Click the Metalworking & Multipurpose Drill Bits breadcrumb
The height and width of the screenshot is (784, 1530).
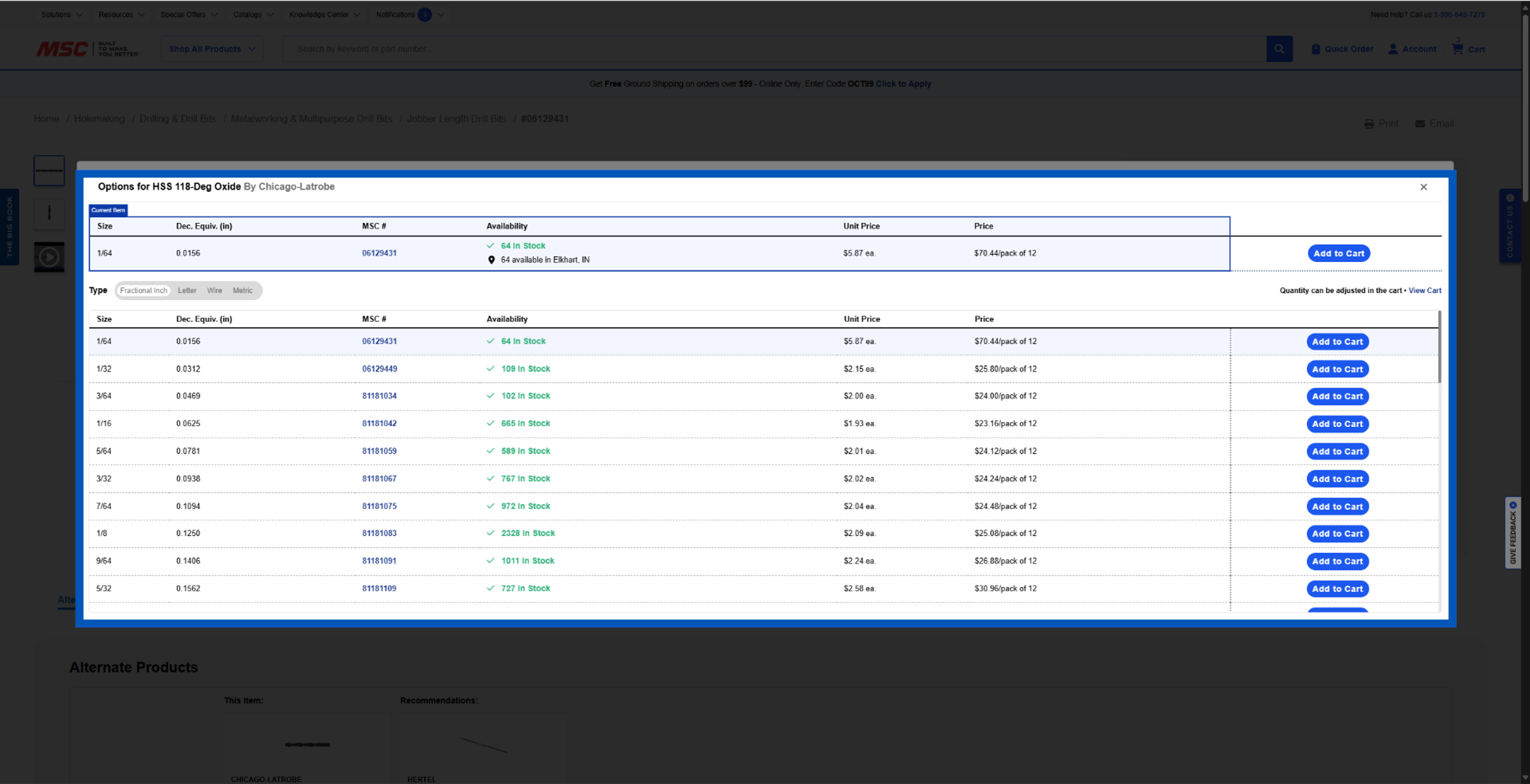[x=311, y=119]
